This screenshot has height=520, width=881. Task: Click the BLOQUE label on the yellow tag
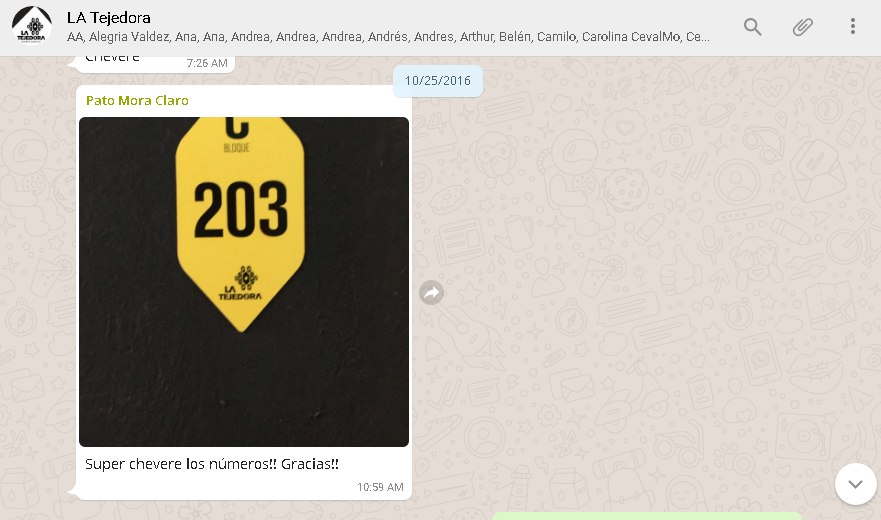(237, 148)
